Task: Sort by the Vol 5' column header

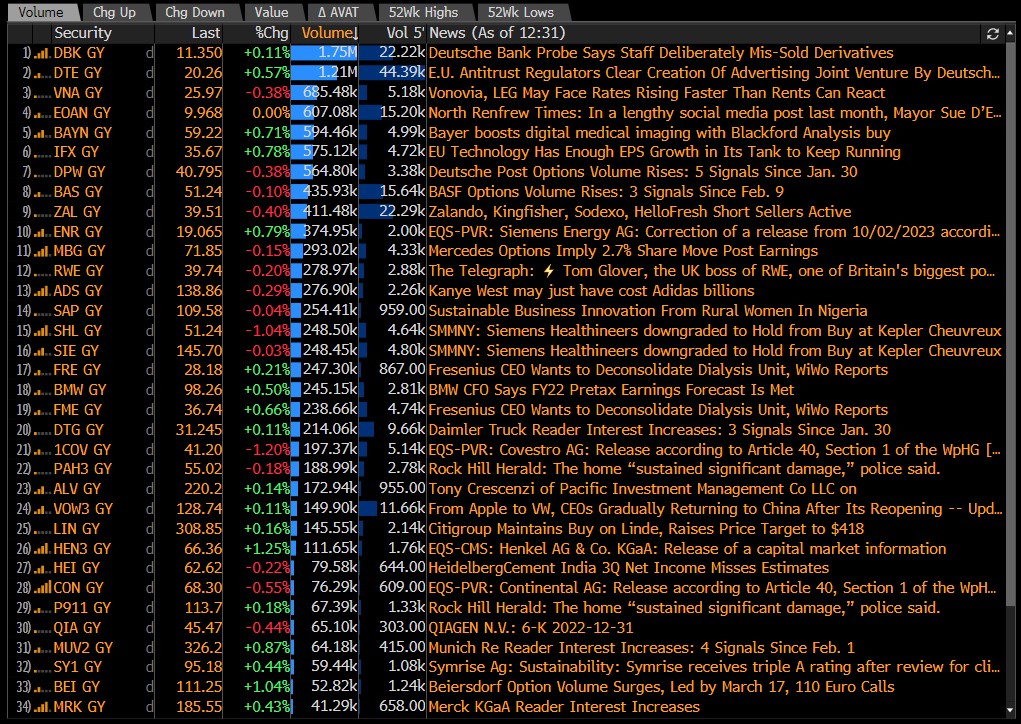Action: (x=405, y=33)
